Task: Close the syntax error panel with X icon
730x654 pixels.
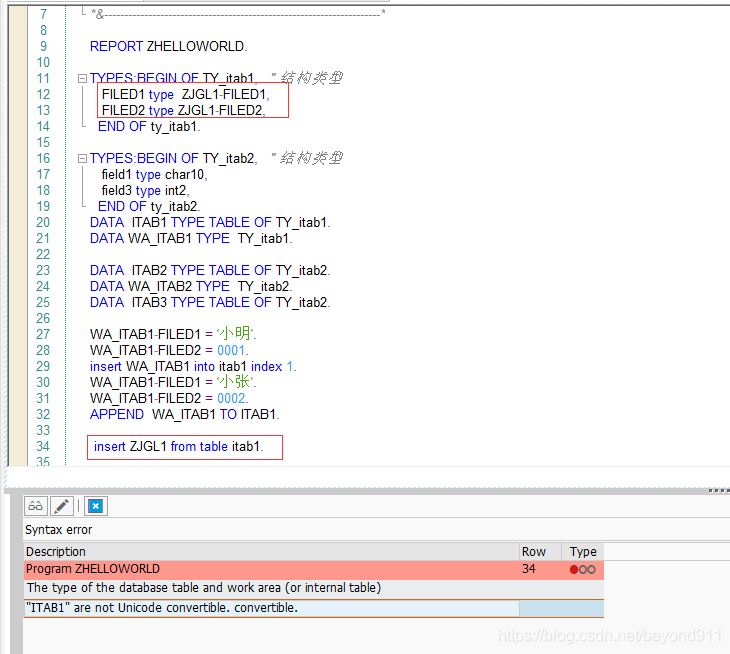Action: point(95,506)
